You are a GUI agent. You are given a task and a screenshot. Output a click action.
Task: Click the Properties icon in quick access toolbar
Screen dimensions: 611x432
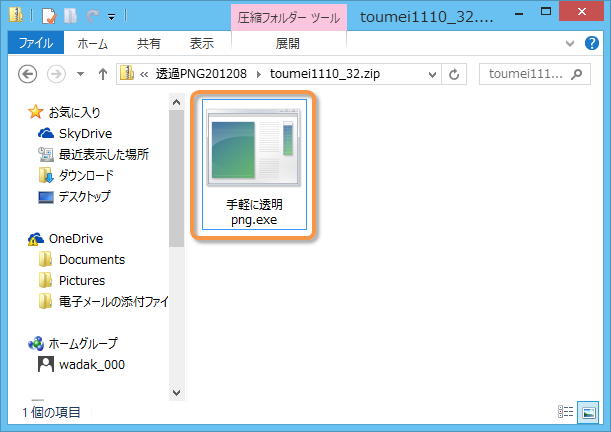point(49,17)
